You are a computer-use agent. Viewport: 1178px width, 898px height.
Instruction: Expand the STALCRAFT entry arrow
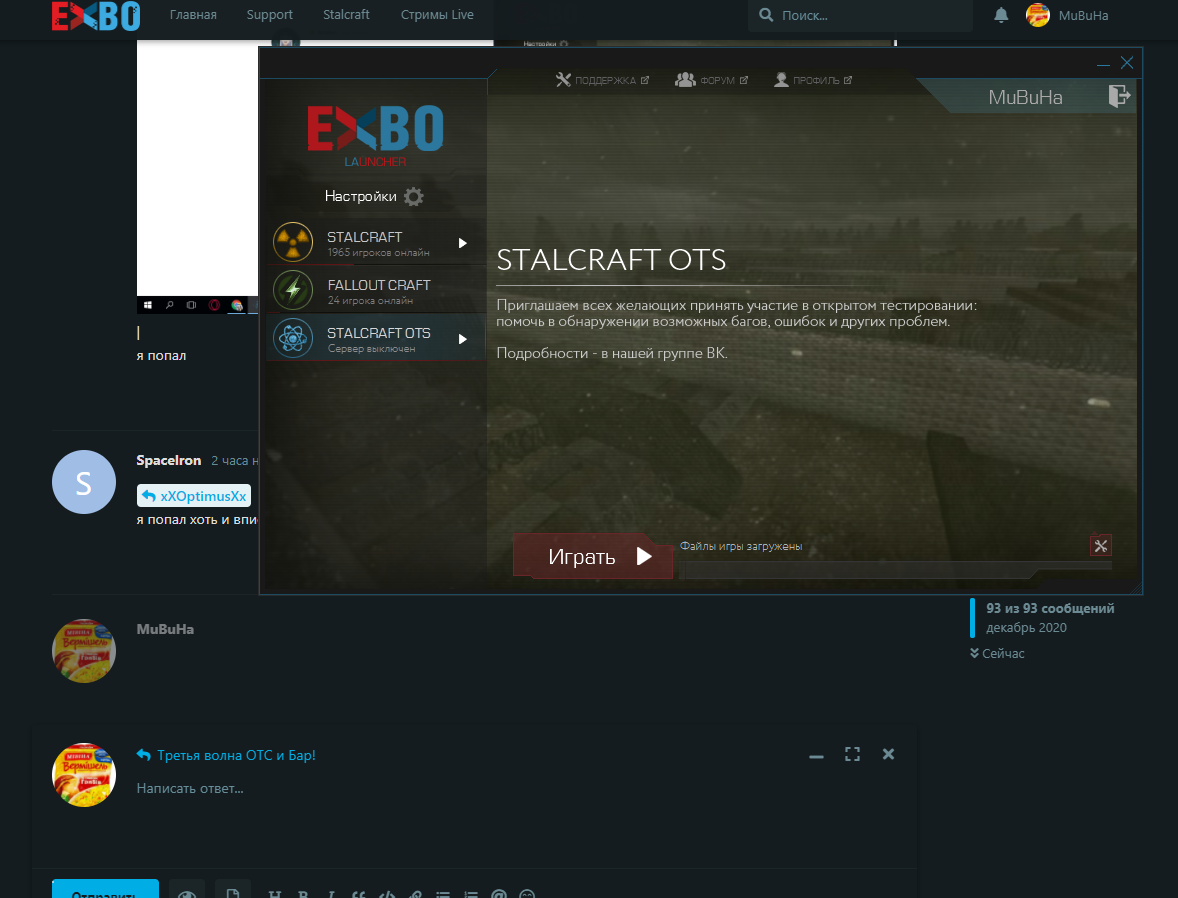463,243
